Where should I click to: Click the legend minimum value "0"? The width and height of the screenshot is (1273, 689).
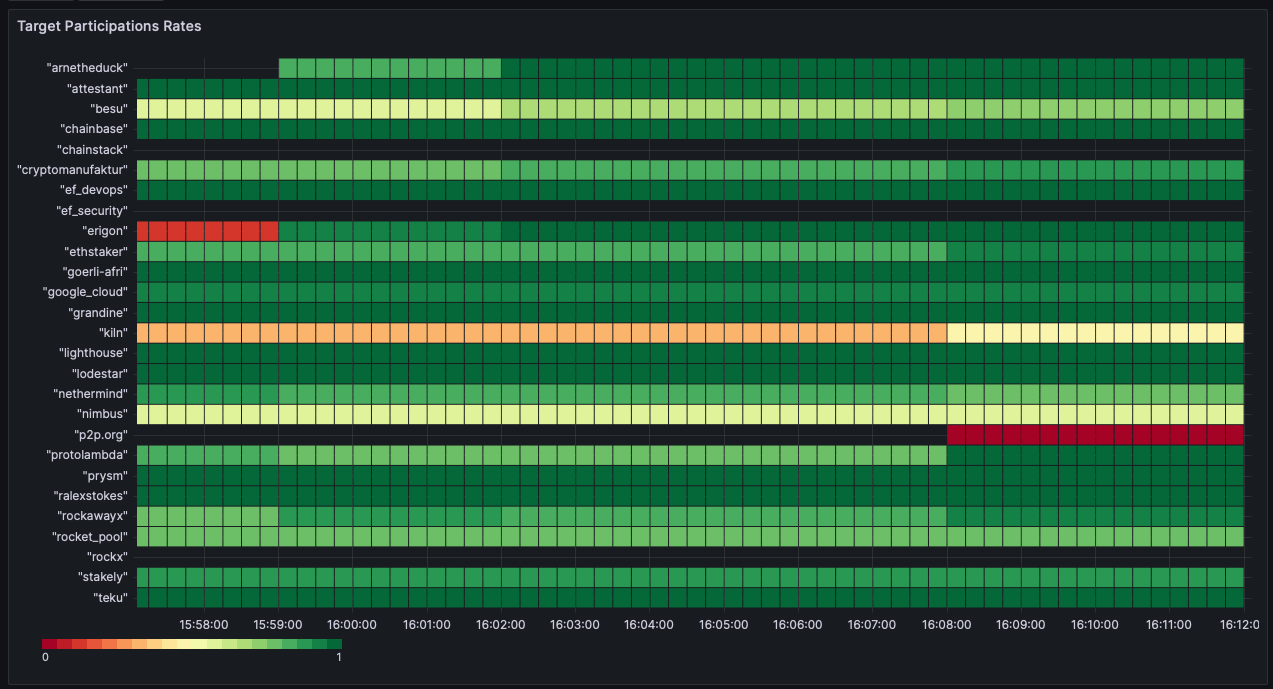[x=45, y=658]
